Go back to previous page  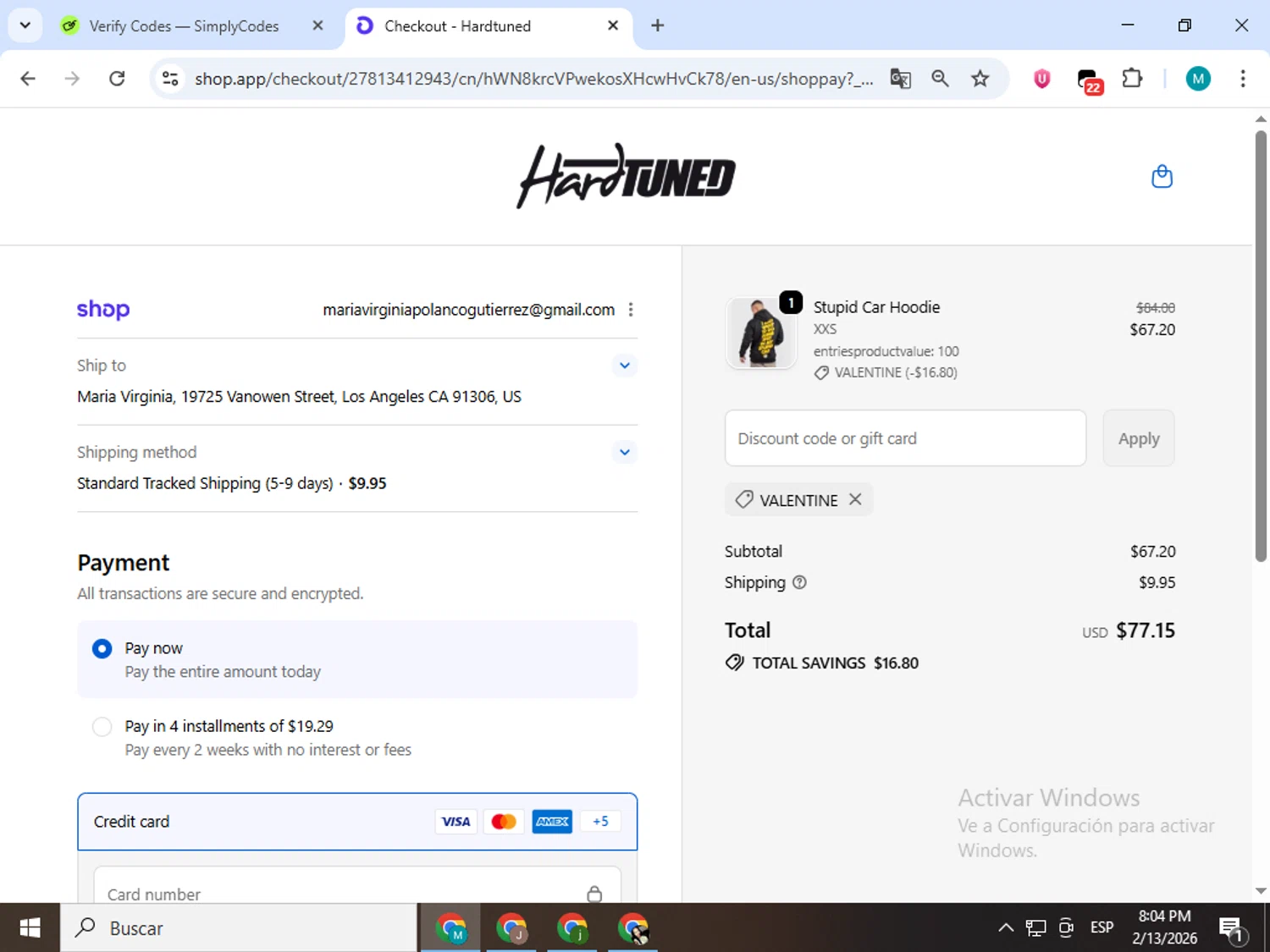pyautogui.click(x=28, y=79)
